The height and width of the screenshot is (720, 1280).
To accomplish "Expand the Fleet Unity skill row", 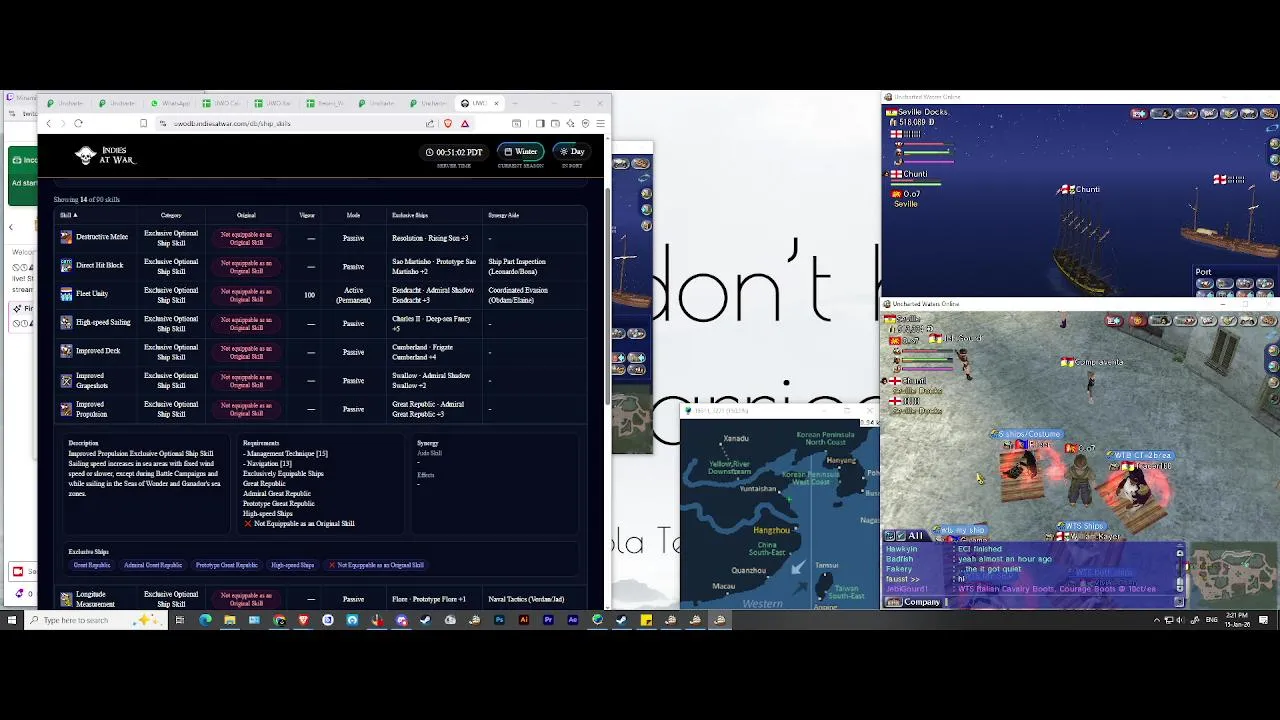I will click(x=320, y=295).
